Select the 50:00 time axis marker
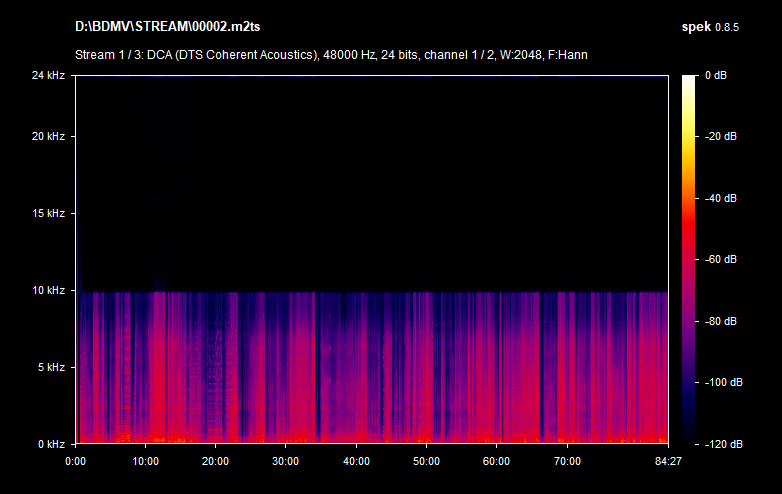782x494 pixels. coord(426,461)
